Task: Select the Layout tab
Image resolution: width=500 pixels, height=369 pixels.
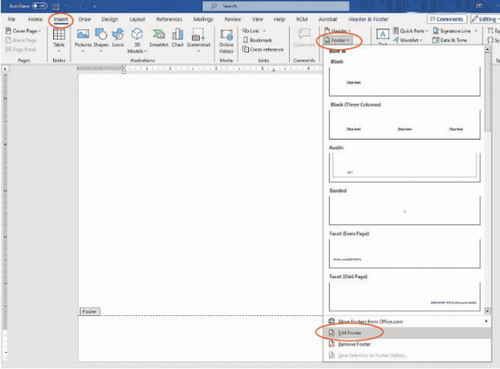Action: coord(137,19)
